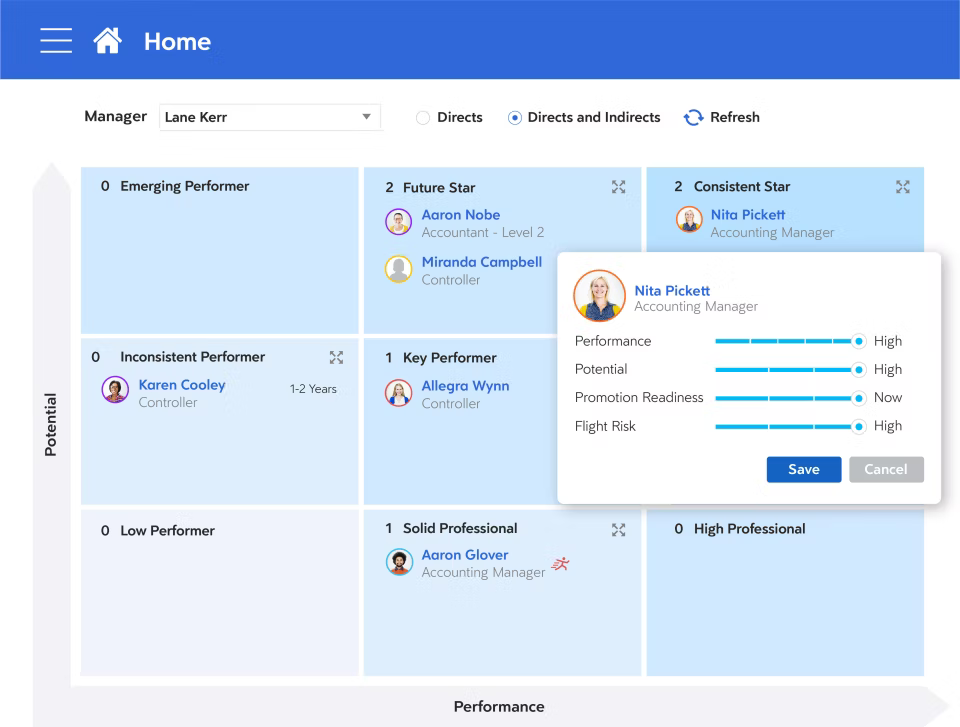Open the hamburger navigation menu
This screenshot has height=727, width=960.
pyautogui.click(x=56, y=40)
